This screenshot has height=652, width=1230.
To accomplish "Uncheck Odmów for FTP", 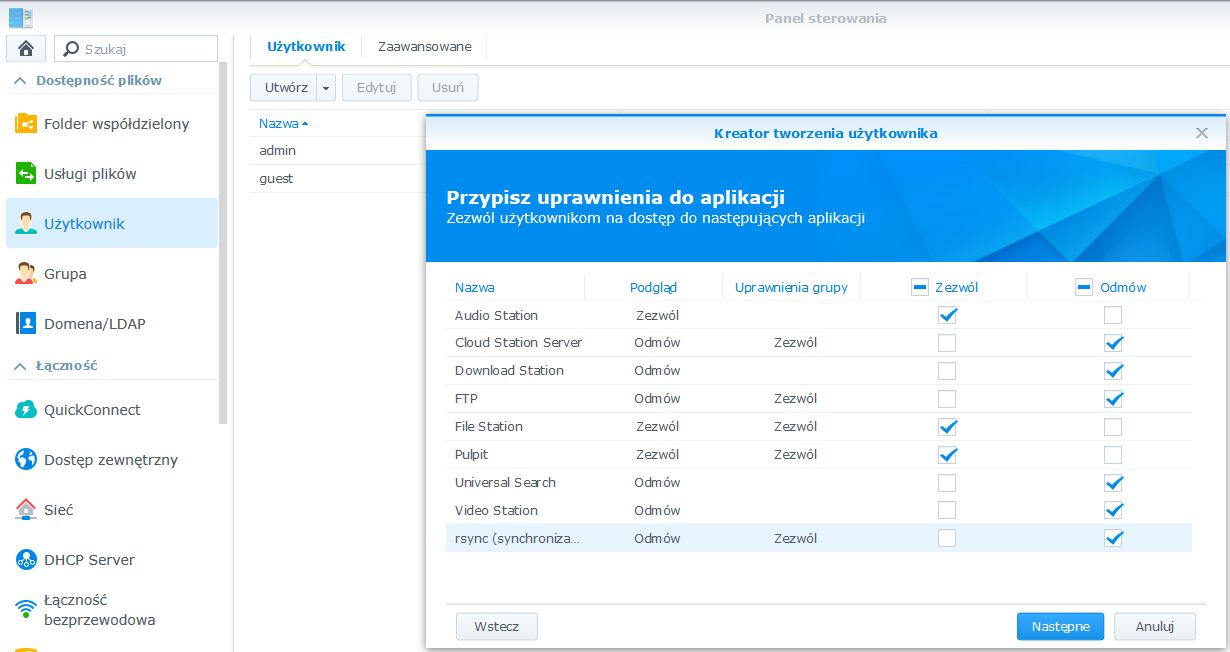I will point(1113,399).
